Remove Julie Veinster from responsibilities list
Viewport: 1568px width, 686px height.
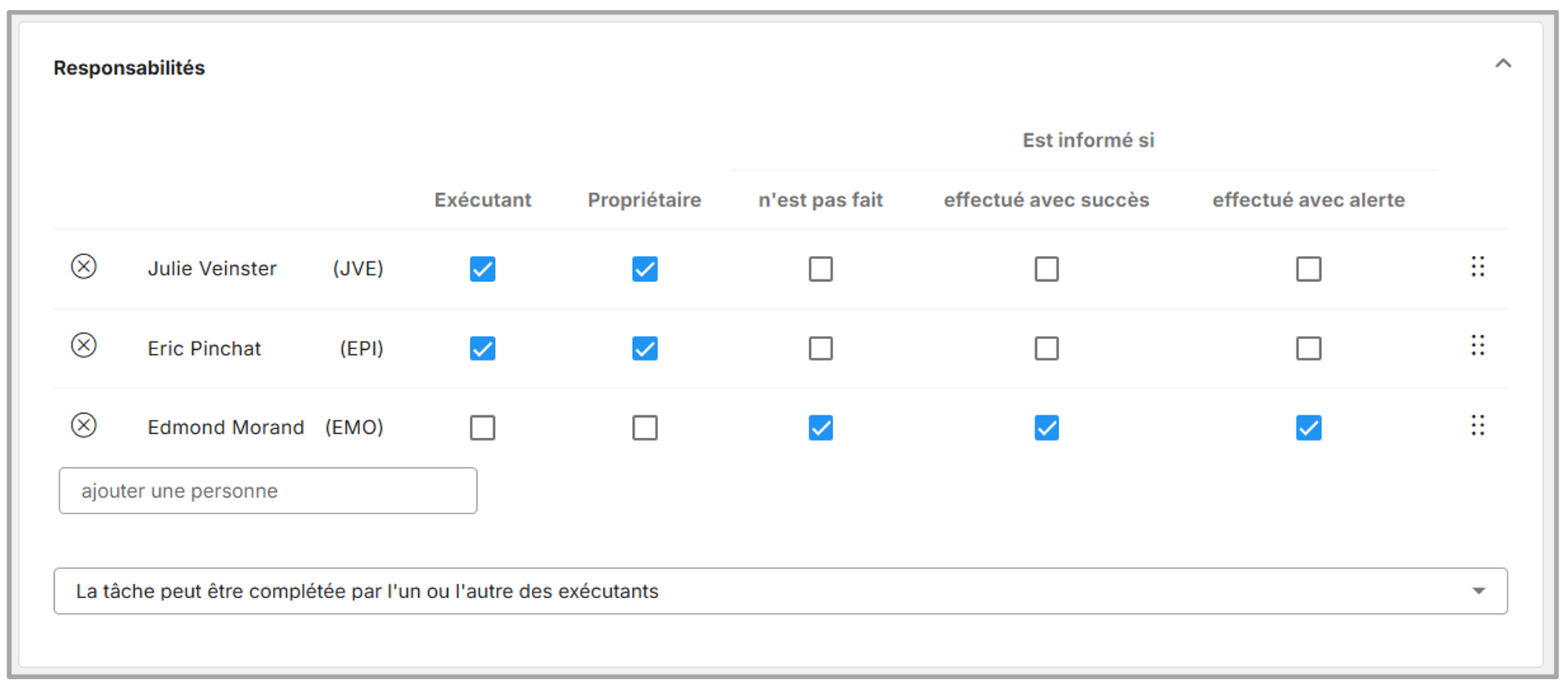(84, 267)
